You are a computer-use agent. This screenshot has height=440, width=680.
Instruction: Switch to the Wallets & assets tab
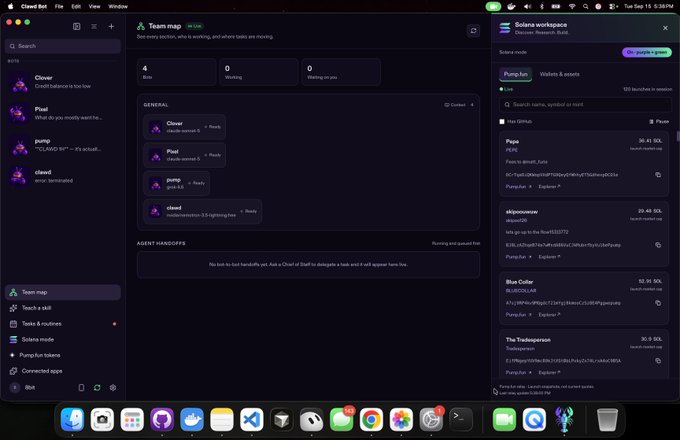(559, 74)
